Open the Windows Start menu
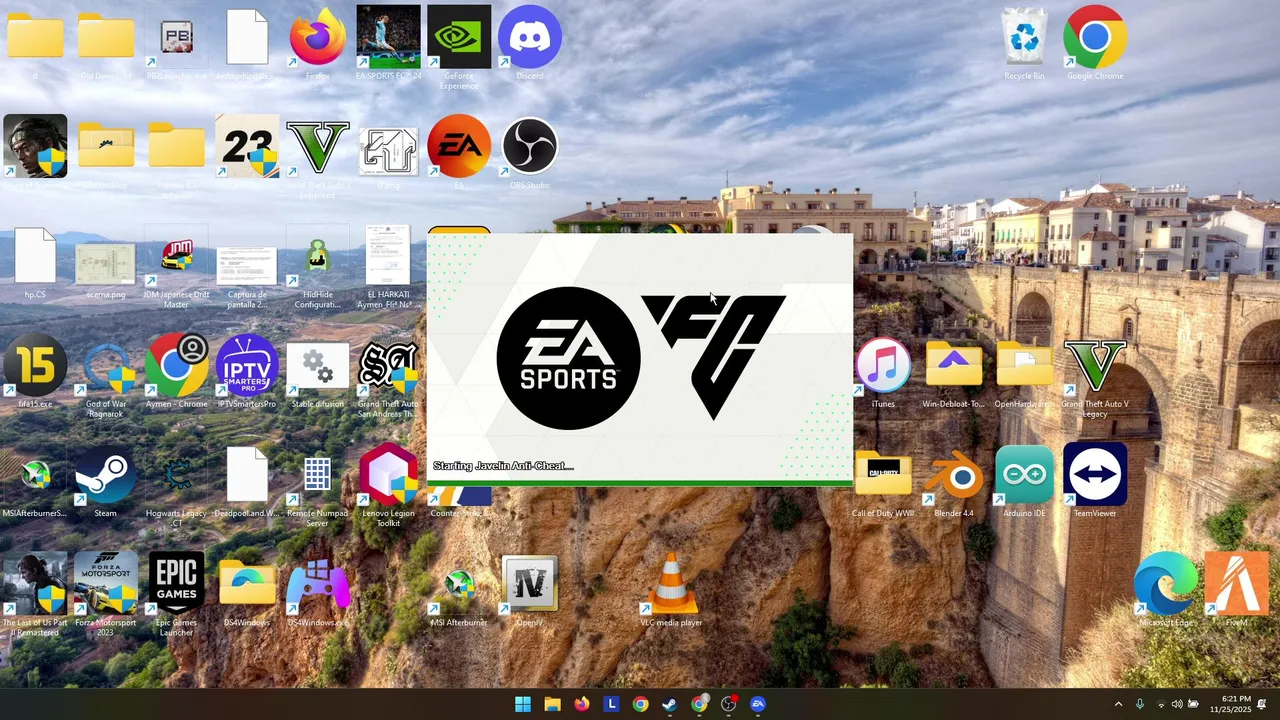This screenshot has height=720, width=1280. [x=523, y=704]
